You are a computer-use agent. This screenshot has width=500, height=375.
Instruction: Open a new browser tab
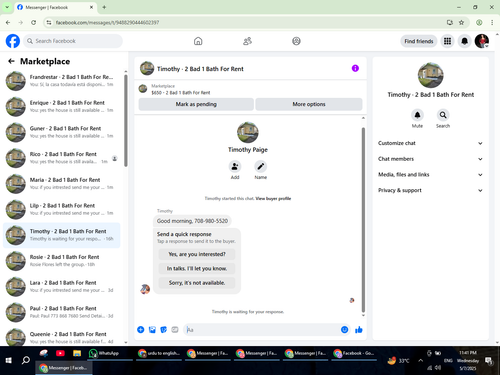point(104,7)
